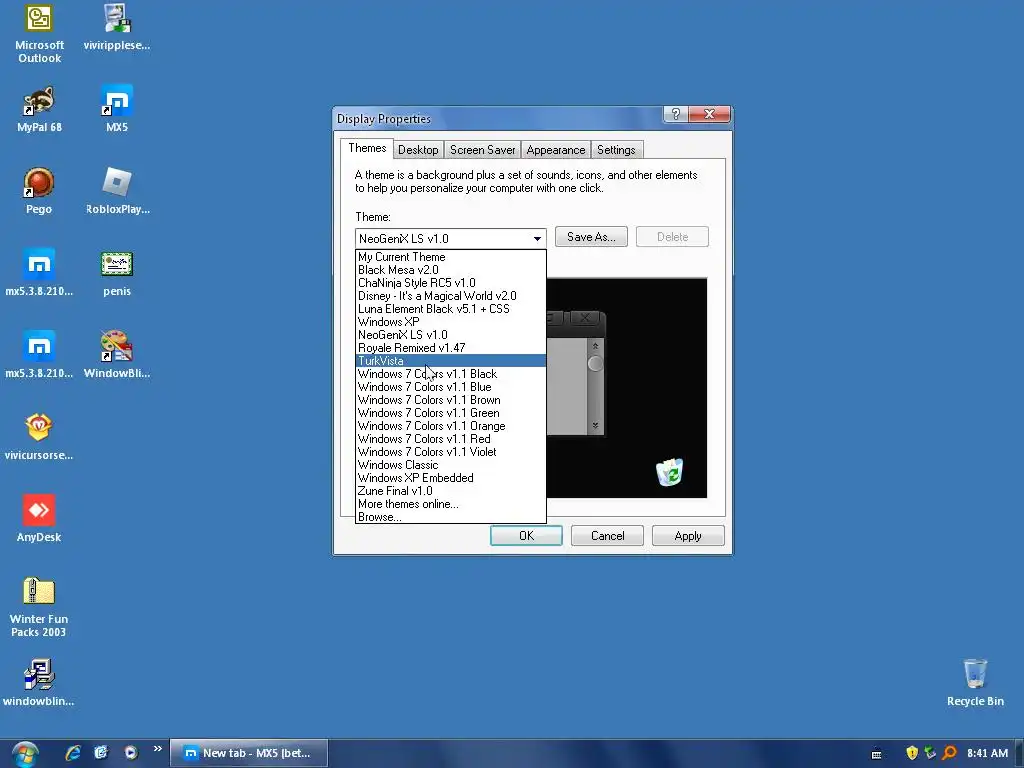Click the Save As... button

[591, 237]
